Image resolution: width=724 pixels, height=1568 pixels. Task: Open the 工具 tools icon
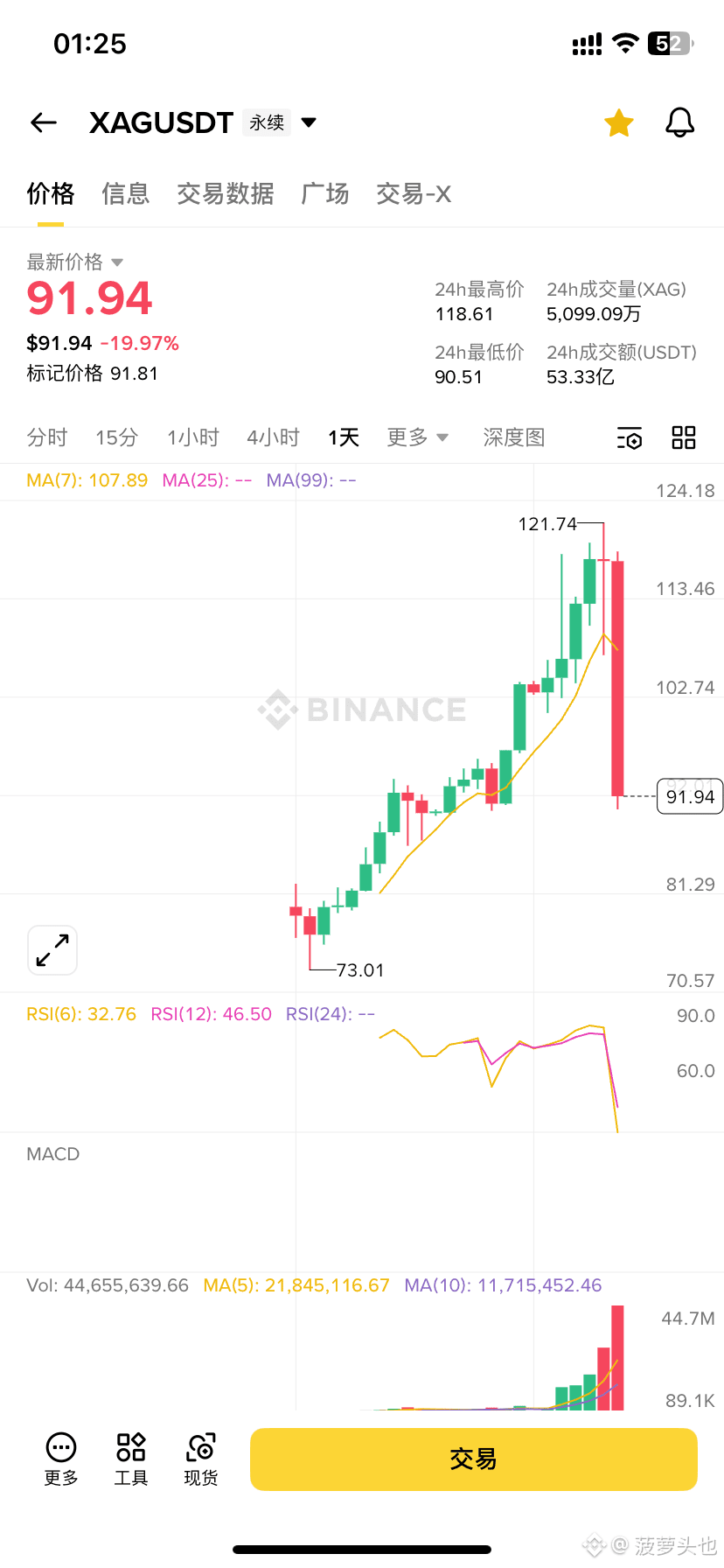pos(131,1459)
